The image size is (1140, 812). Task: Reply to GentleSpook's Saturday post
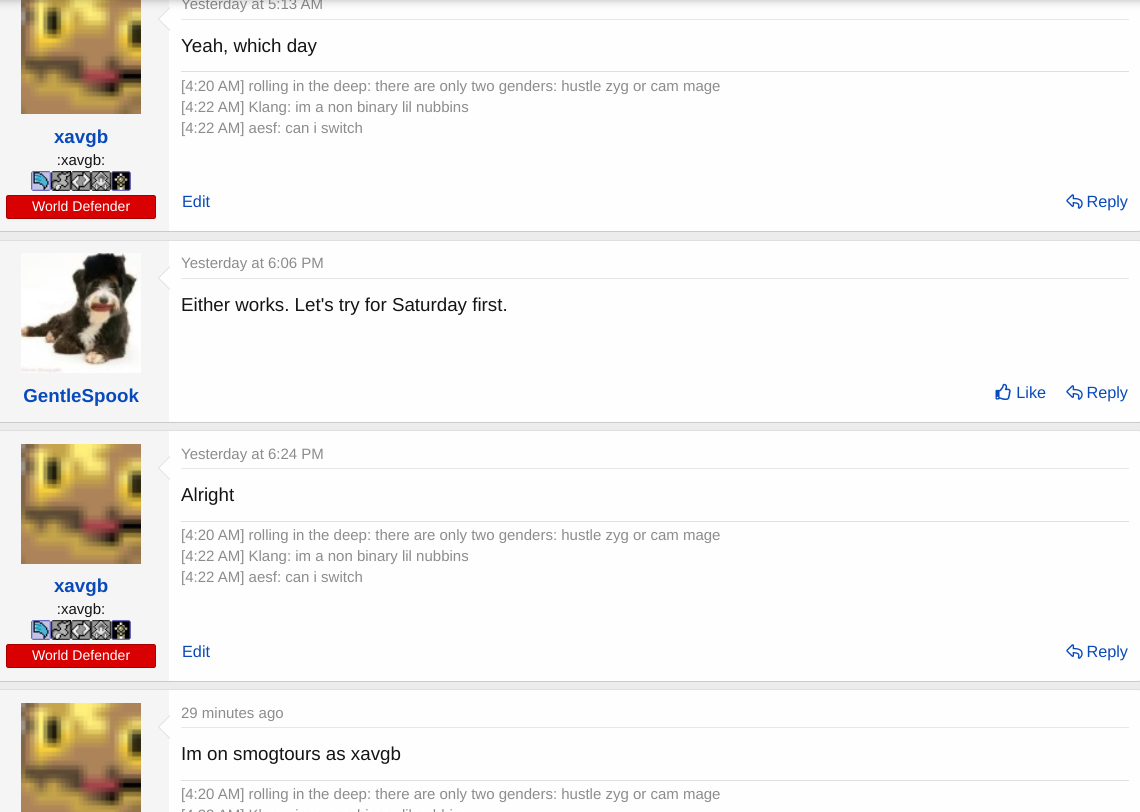tap(1096, 393)
